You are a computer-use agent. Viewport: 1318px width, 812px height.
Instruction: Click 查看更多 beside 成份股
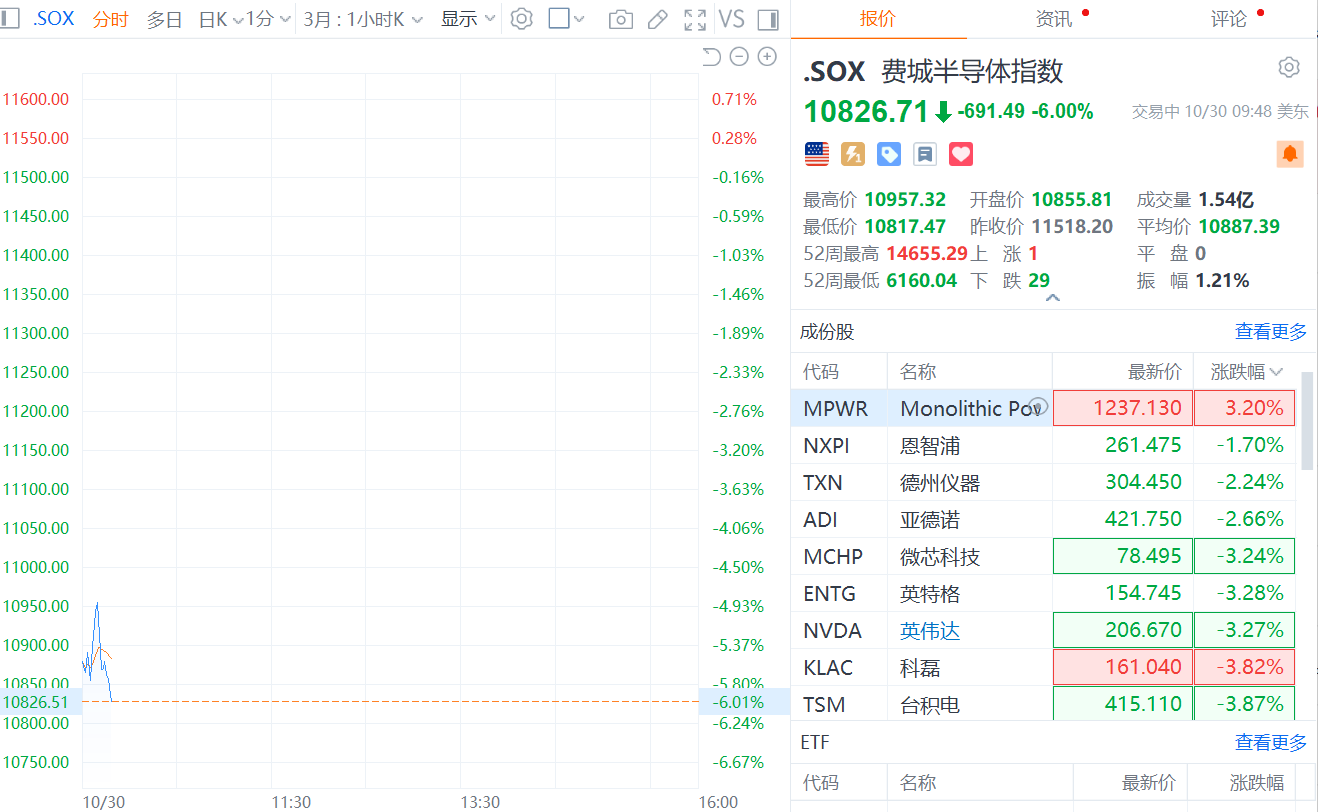coord(1271,332)
